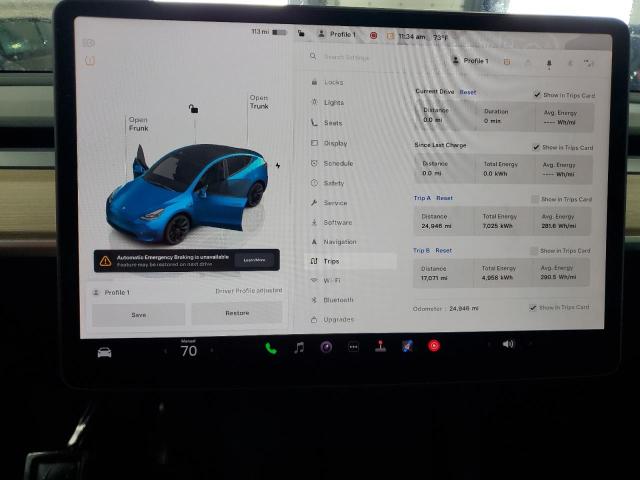This screenshot has width=640, height=480.
Task: Save the driver profile
Action: 139,315
